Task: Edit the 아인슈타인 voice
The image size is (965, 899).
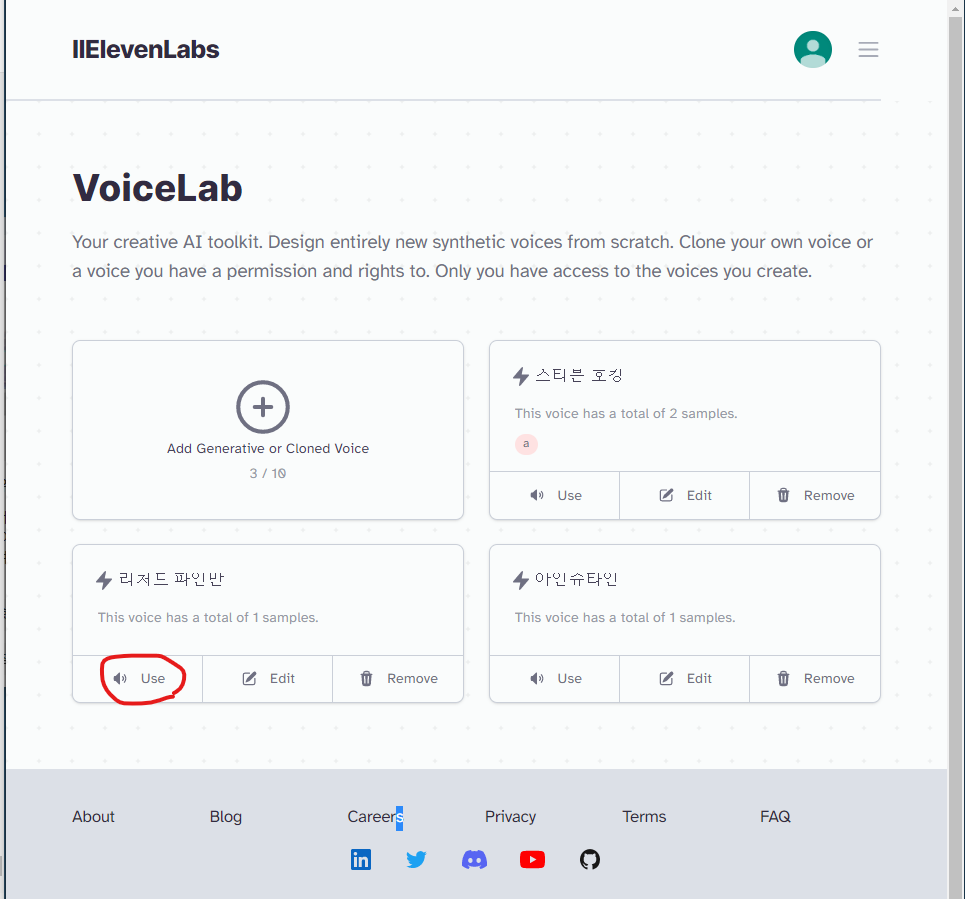Action: 684,679
